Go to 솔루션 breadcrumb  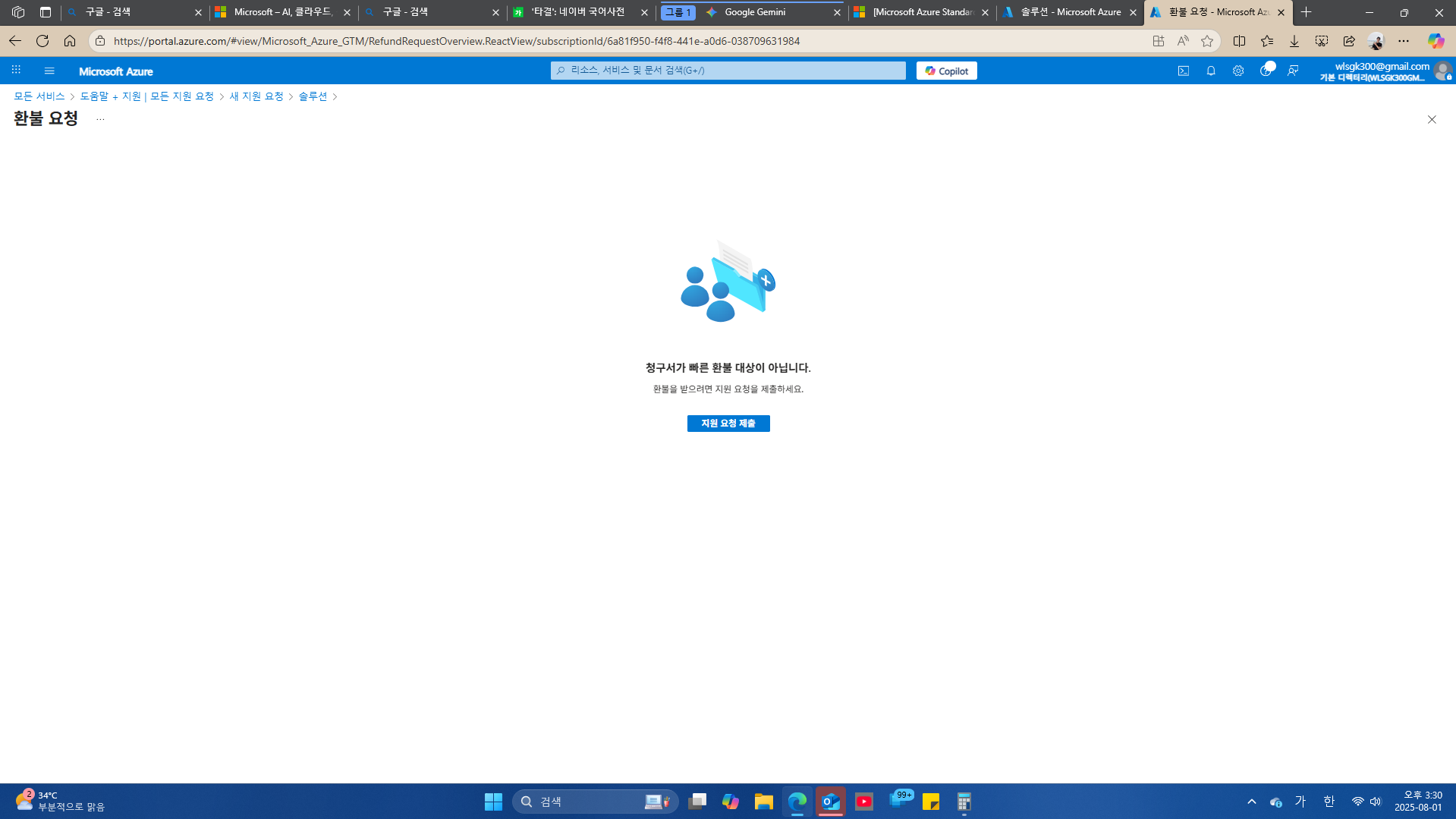[313, 96]
